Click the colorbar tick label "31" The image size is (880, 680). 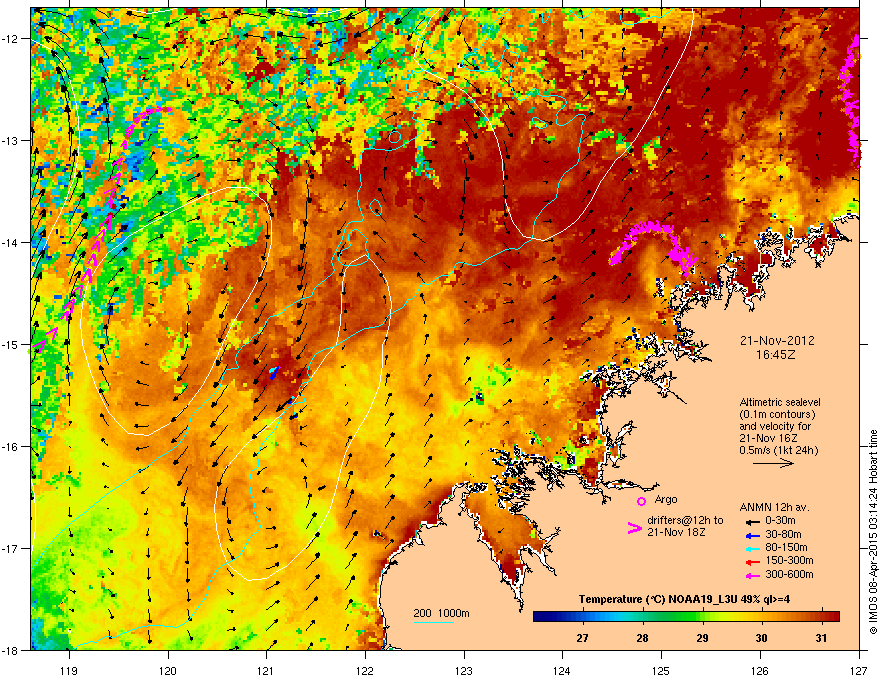(x=821, y=638)
